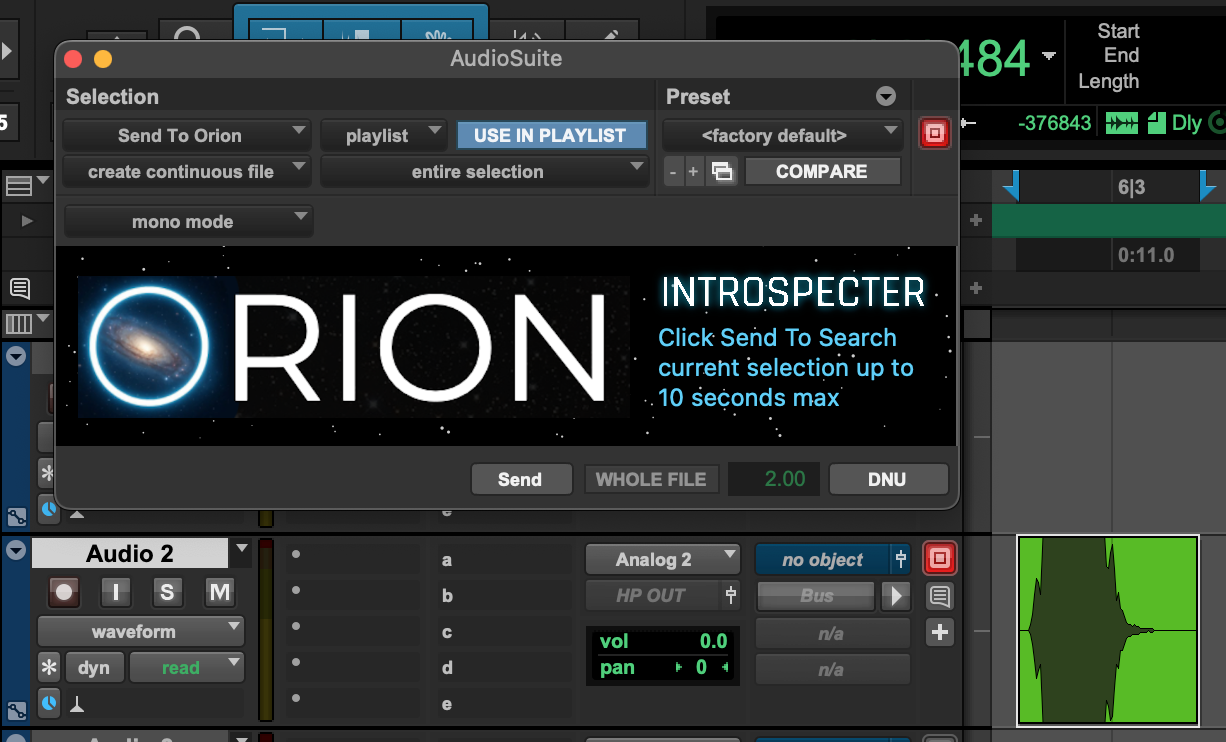Click the elastic audio clock icon on Audio 2
Screen dimensions: 1226x742
49,704
